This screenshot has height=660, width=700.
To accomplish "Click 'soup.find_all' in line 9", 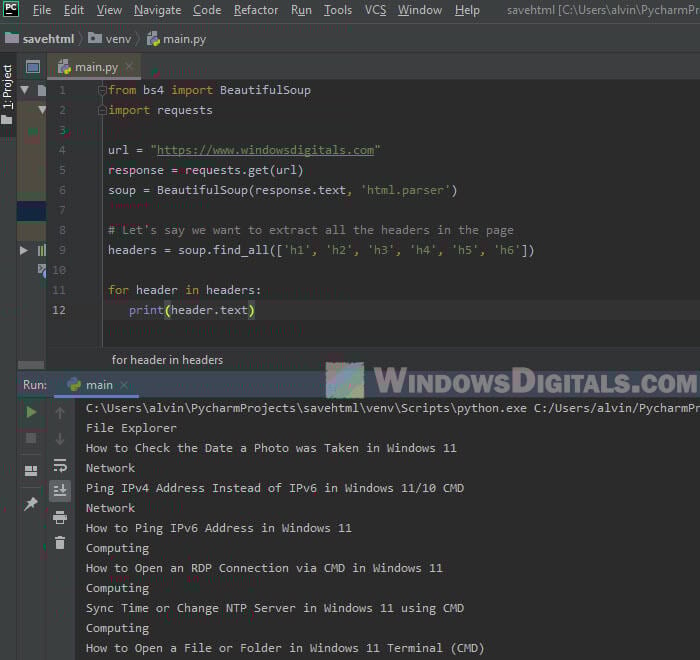I will pos(223,250).
